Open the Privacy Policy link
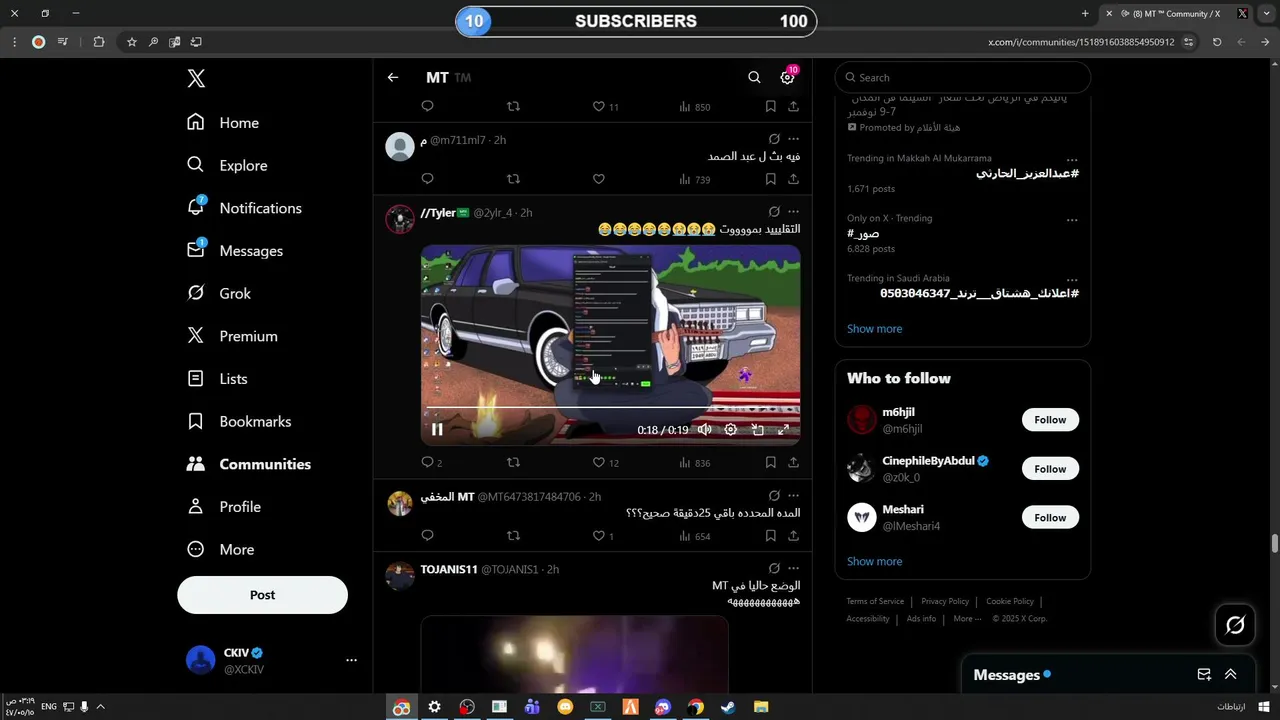The image size is (1280, 720). tap(945, 601)
